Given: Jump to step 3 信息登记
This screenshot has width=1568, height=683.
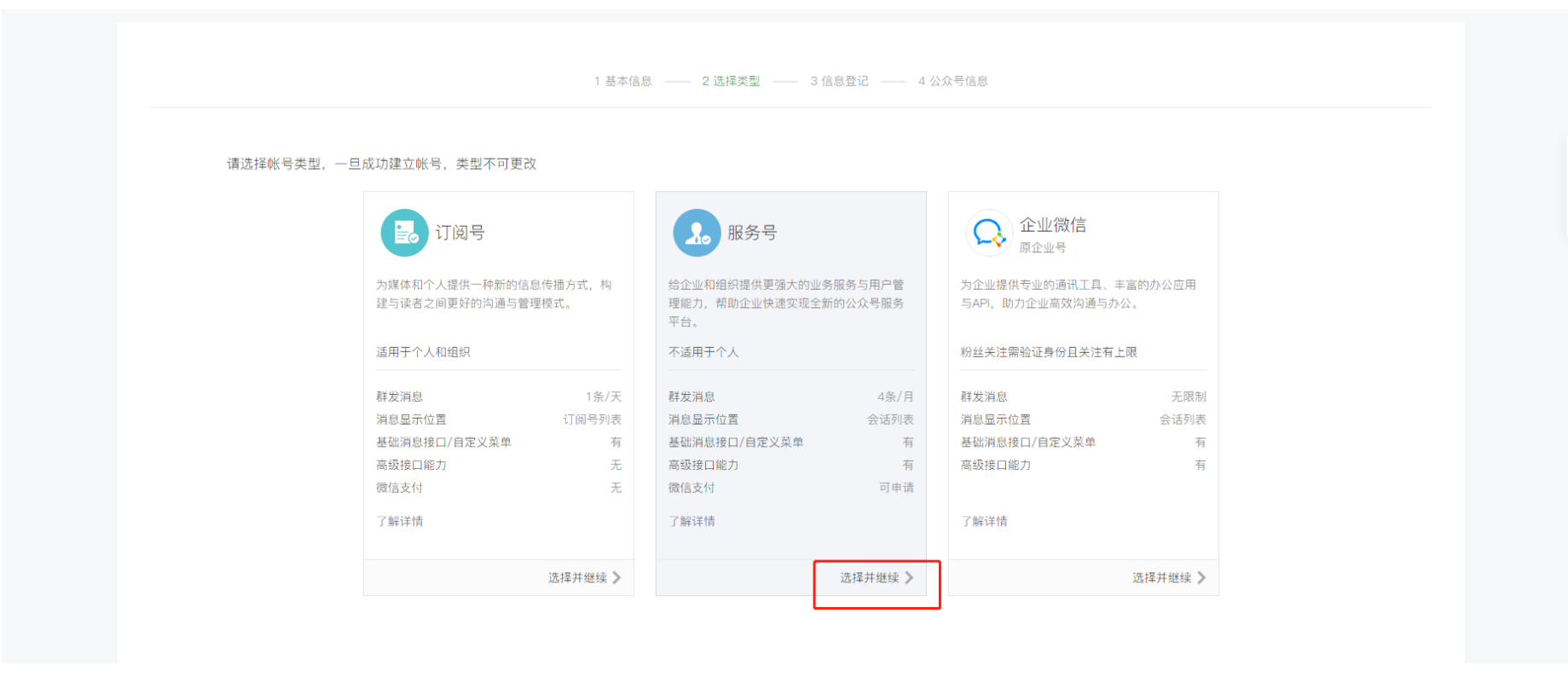Looking at the screenshot, I should 839,81.
